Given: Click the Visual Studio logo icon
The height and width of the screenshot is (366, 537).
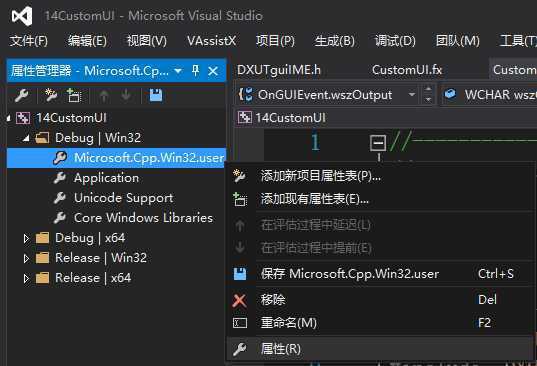Looking at the screenshot, I should [x=22, y=16].
